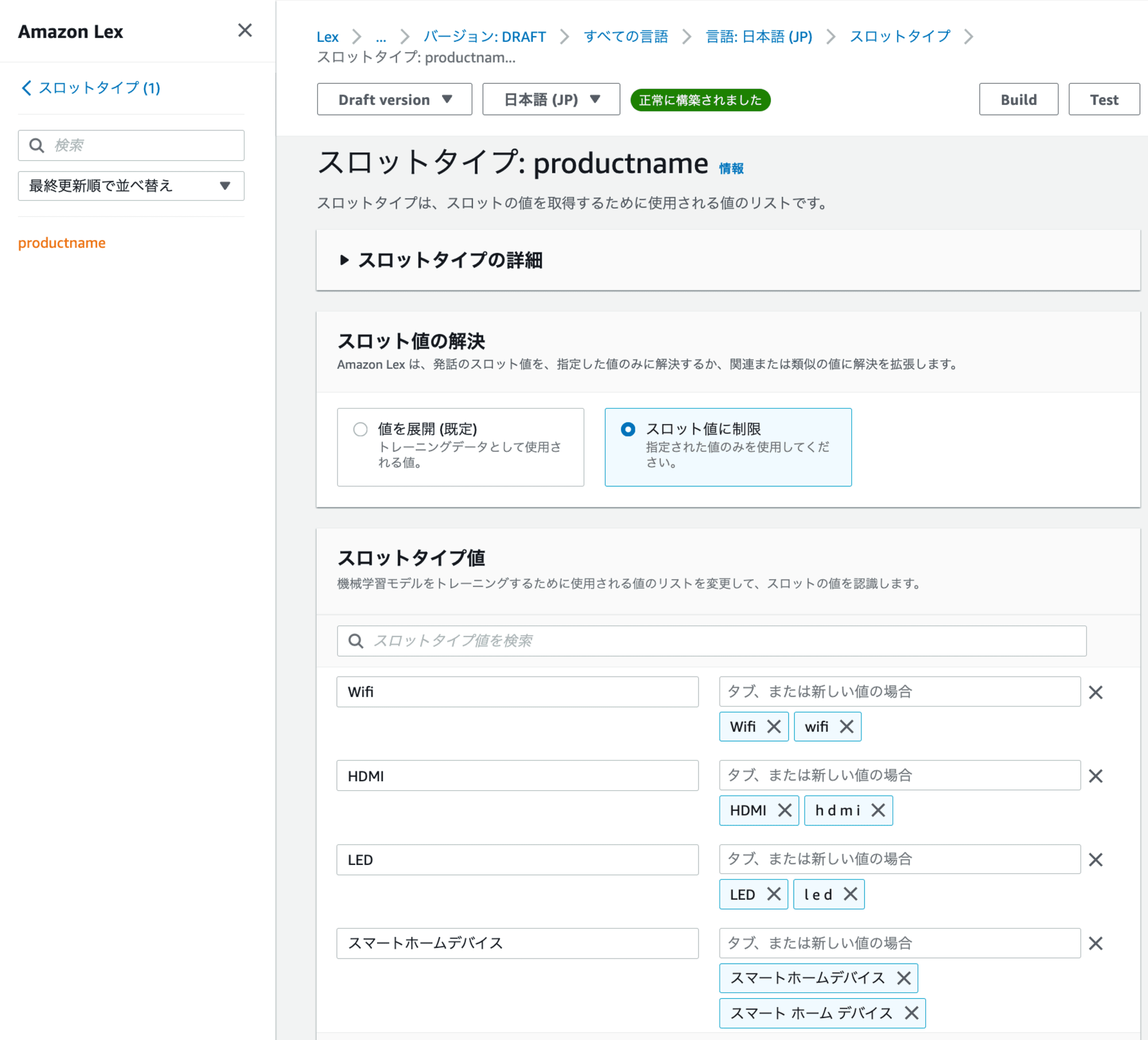
Task: Click the Build button
Action: [x=1018, y=99]
